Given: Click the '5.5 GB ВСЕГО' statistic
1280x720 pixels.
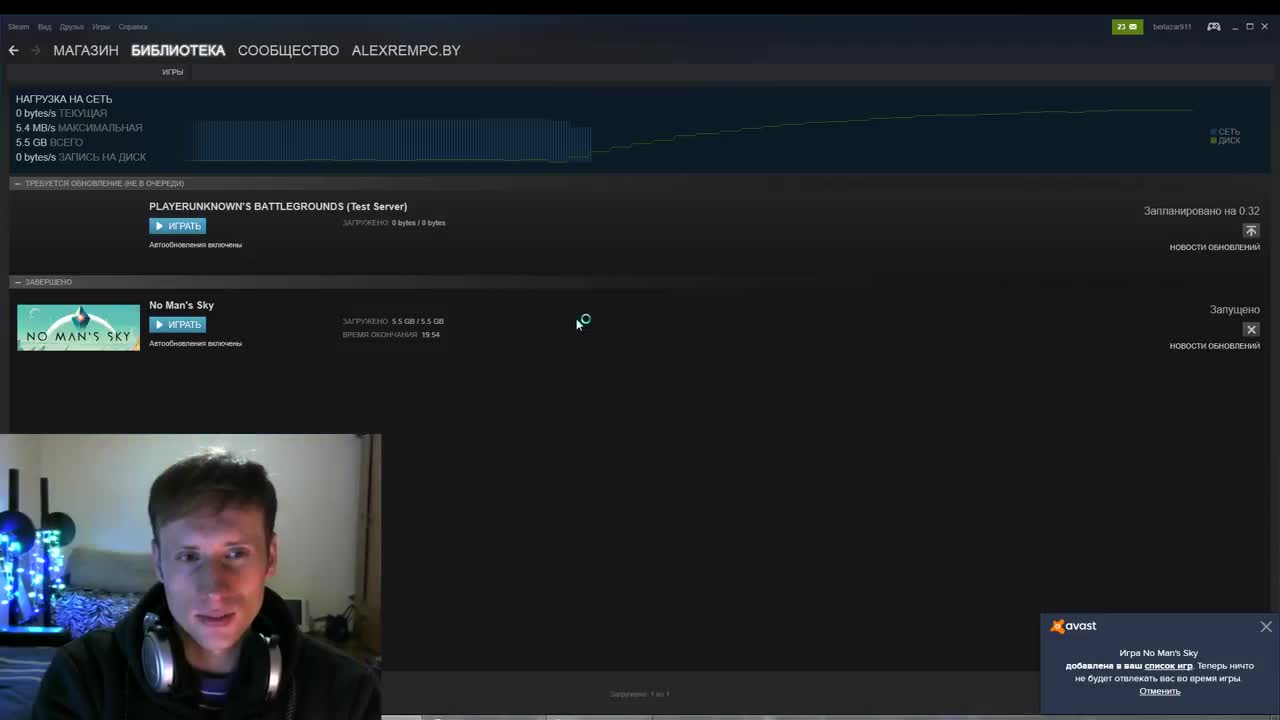Looking at the screenshot, I should click(49, 143).
